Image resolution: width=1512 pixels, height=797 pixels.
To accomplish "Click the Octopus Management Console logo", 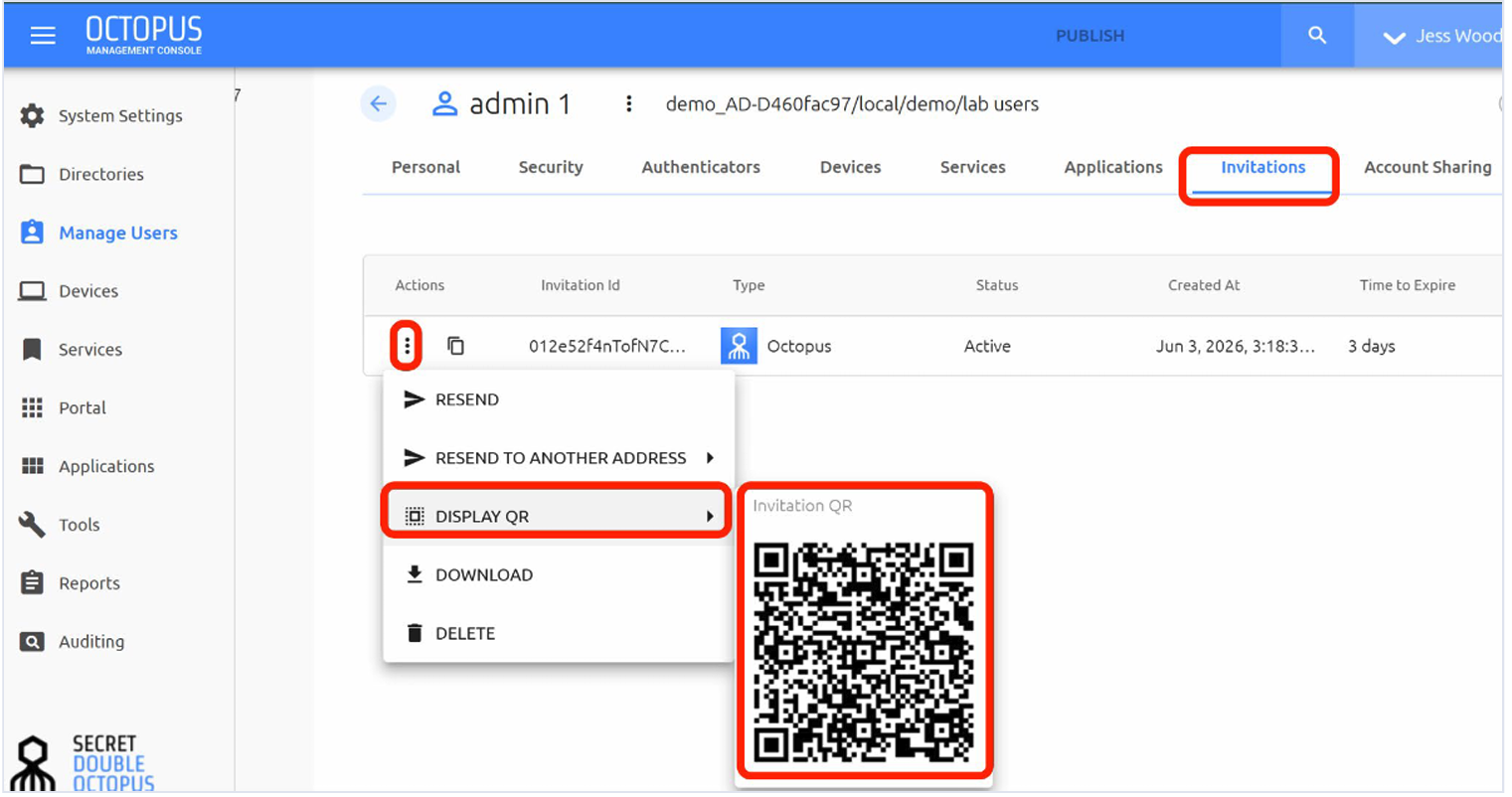I will point(143,35).
